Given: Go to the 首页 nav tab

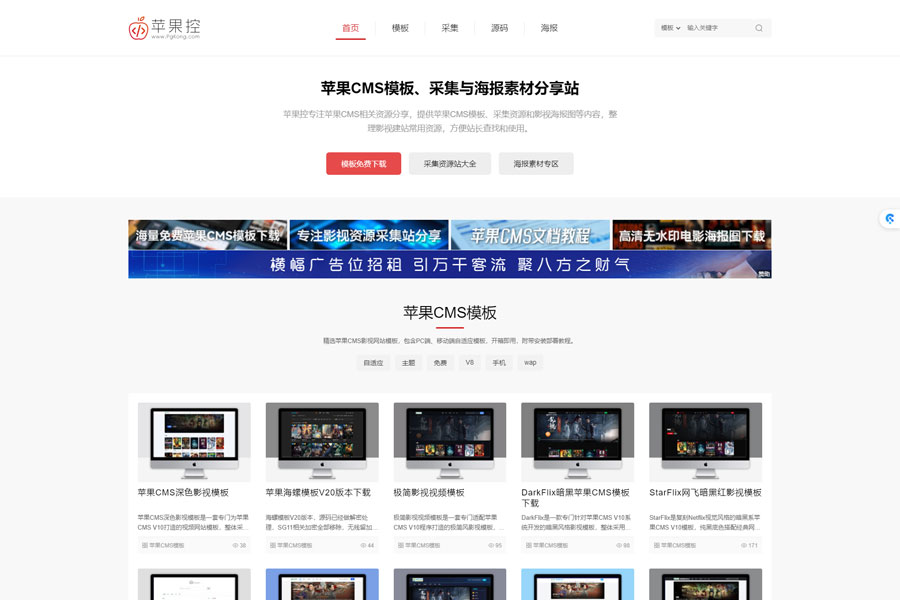Looking at the screenshot, I should (x=351, y=28).
